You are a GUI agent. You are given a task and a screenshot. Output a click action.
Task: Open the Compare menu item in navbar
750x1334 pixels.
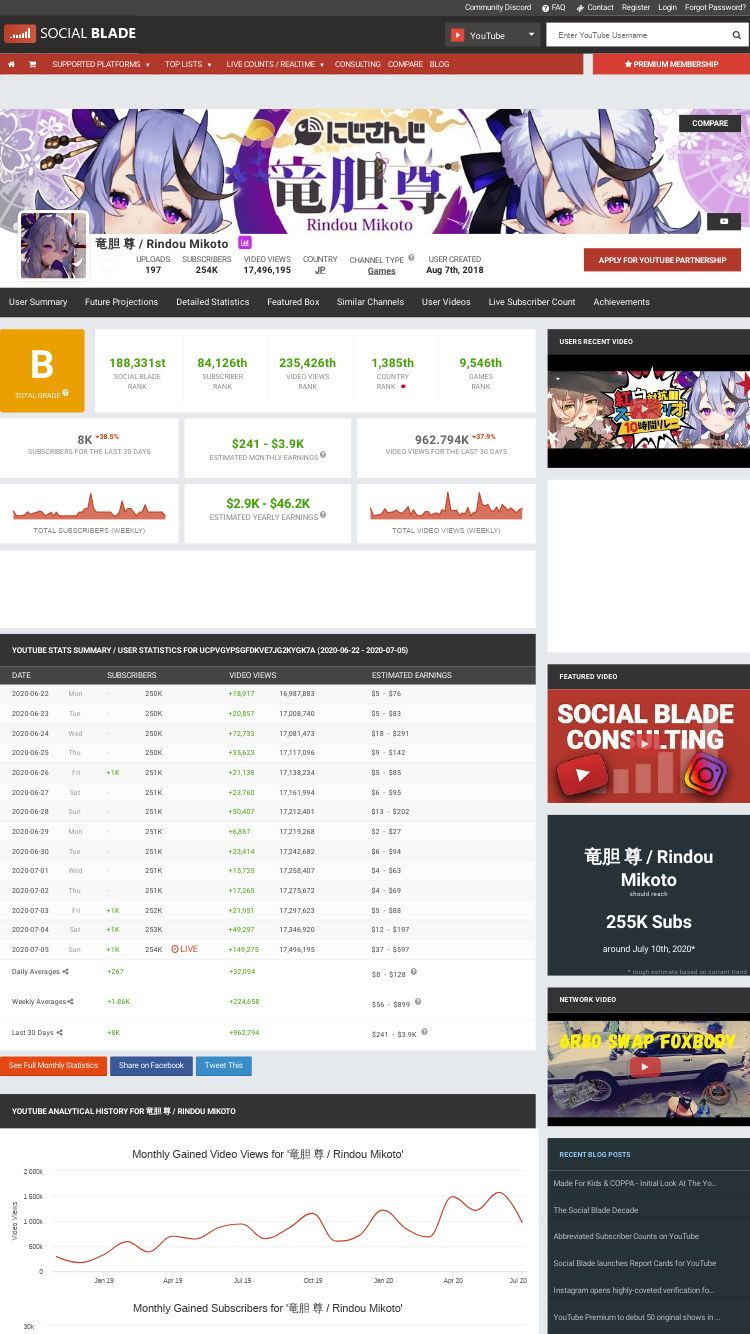point(405,64)
